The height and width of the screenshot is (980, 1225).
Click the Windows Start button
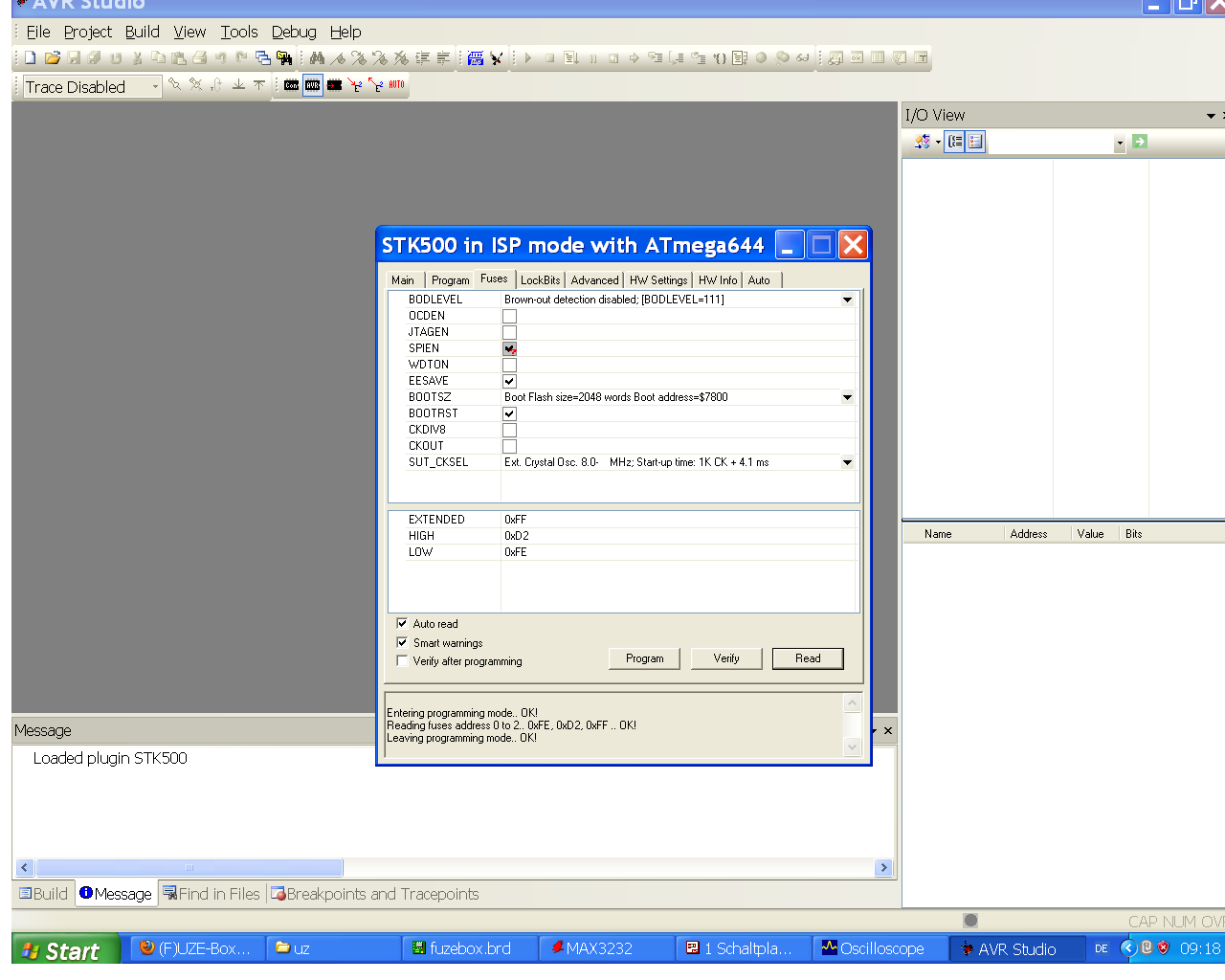tap(65, 949)
